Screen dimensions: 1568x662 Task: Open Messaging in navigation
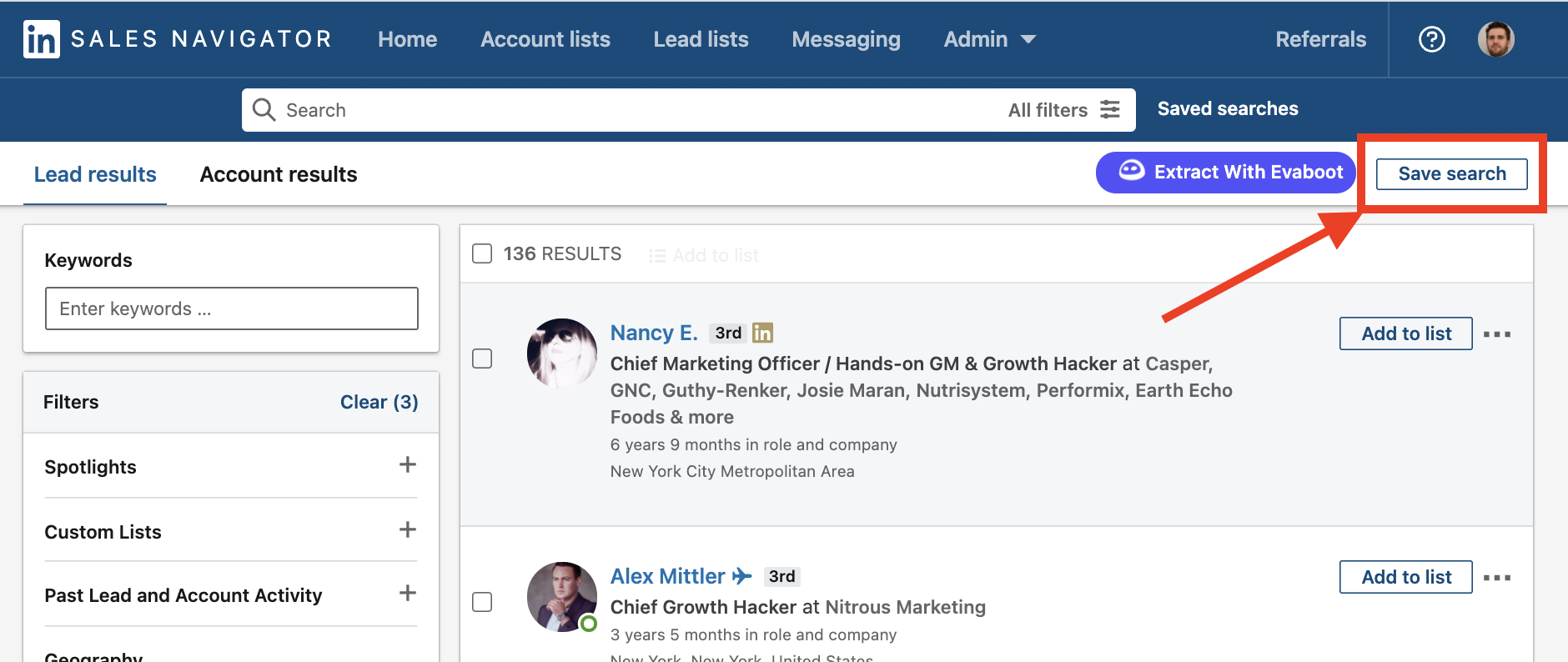[x=846, y=39]
